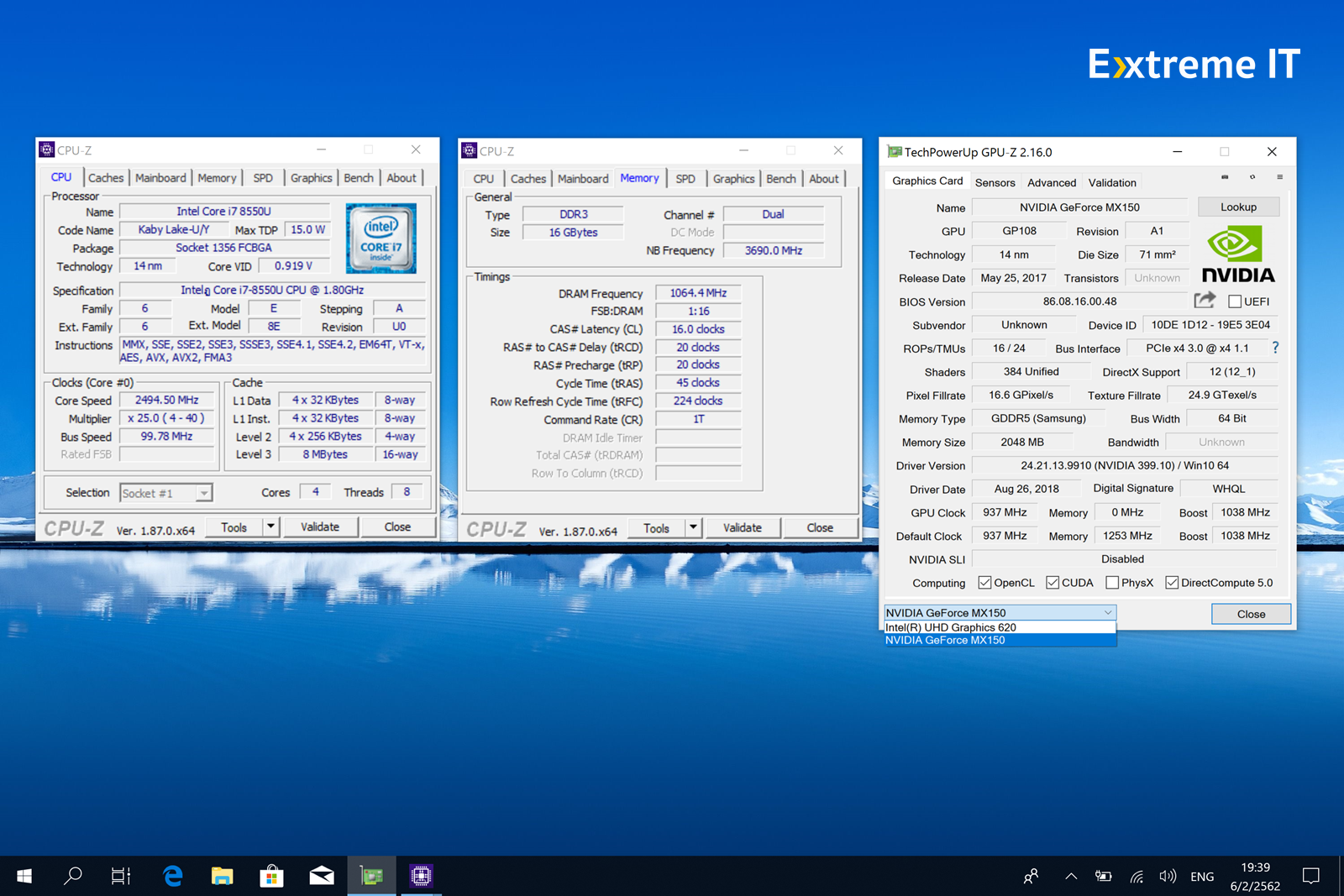Click Tools button in left CPU-Z window
1344x896 pixels.
click(234, 527)
